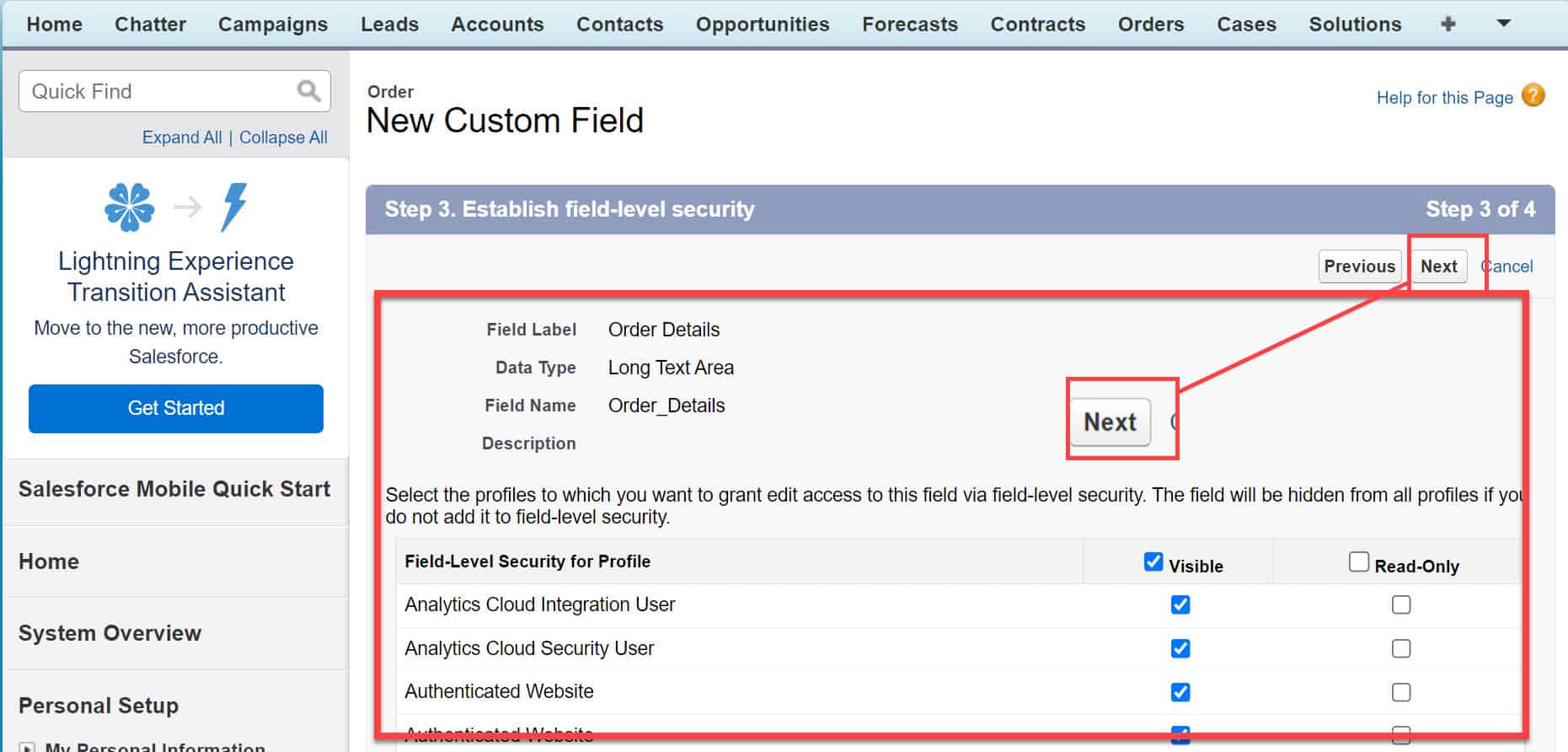This screenshot has height=752, width=1568.
Task: Uncheck Visible for Analytics Cloud Security User
Action: click(1180, 647)
